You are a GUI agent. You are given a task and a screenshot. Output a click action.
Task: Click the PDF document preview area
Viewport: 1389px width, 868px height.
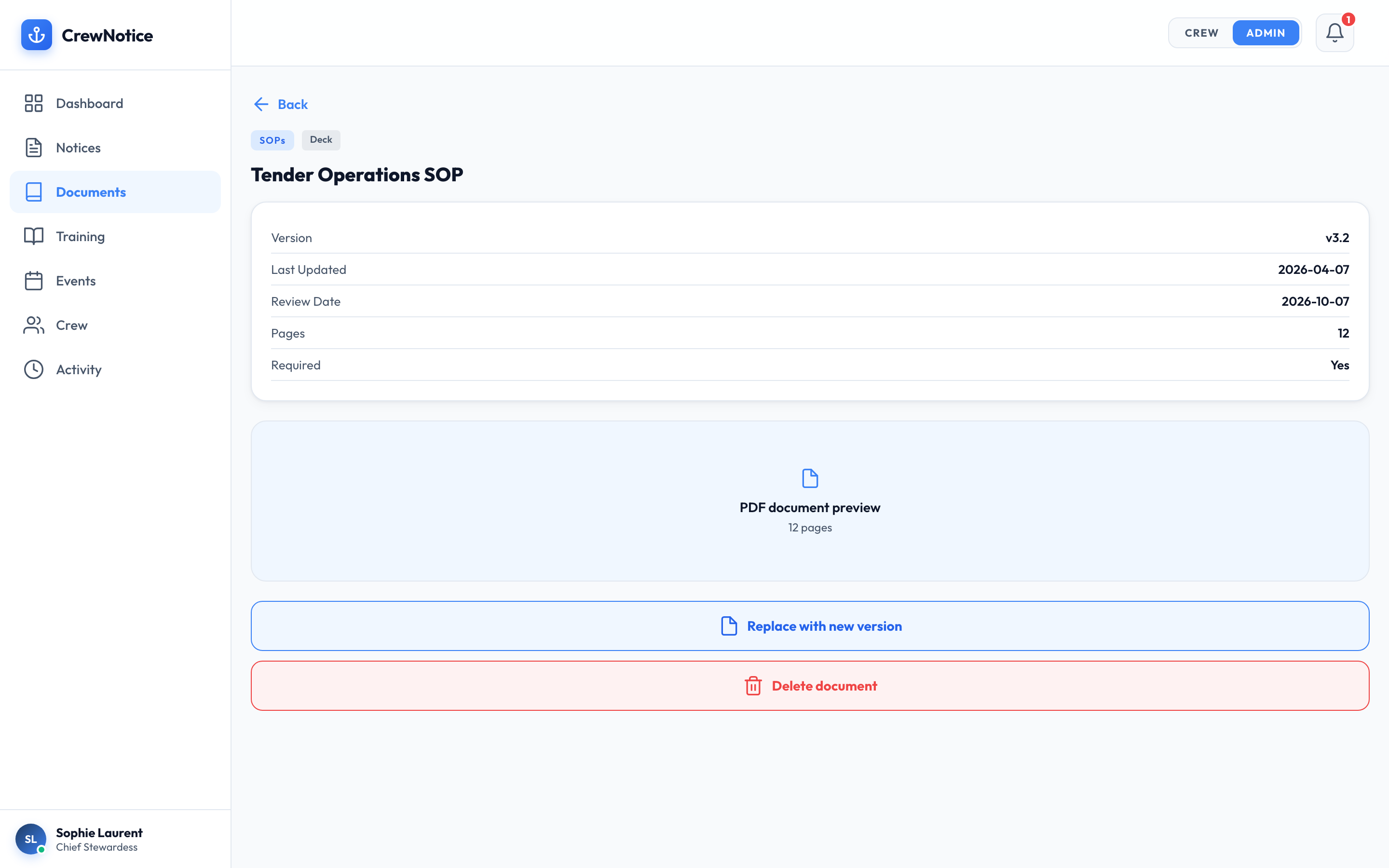click(810, 501)
